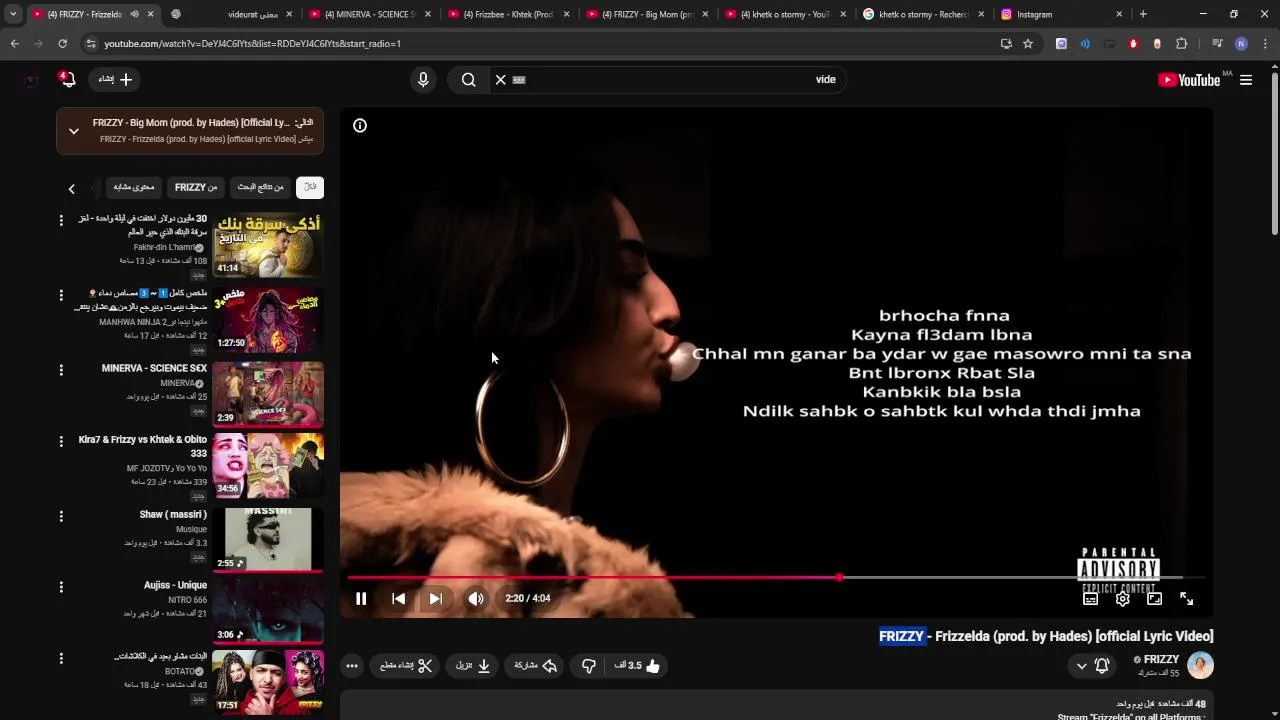The height and width of the screenshot is (720, 1280).
Task: Open more actions ellipsis under video
Action: pyautogui.click(x=352, y=665)
